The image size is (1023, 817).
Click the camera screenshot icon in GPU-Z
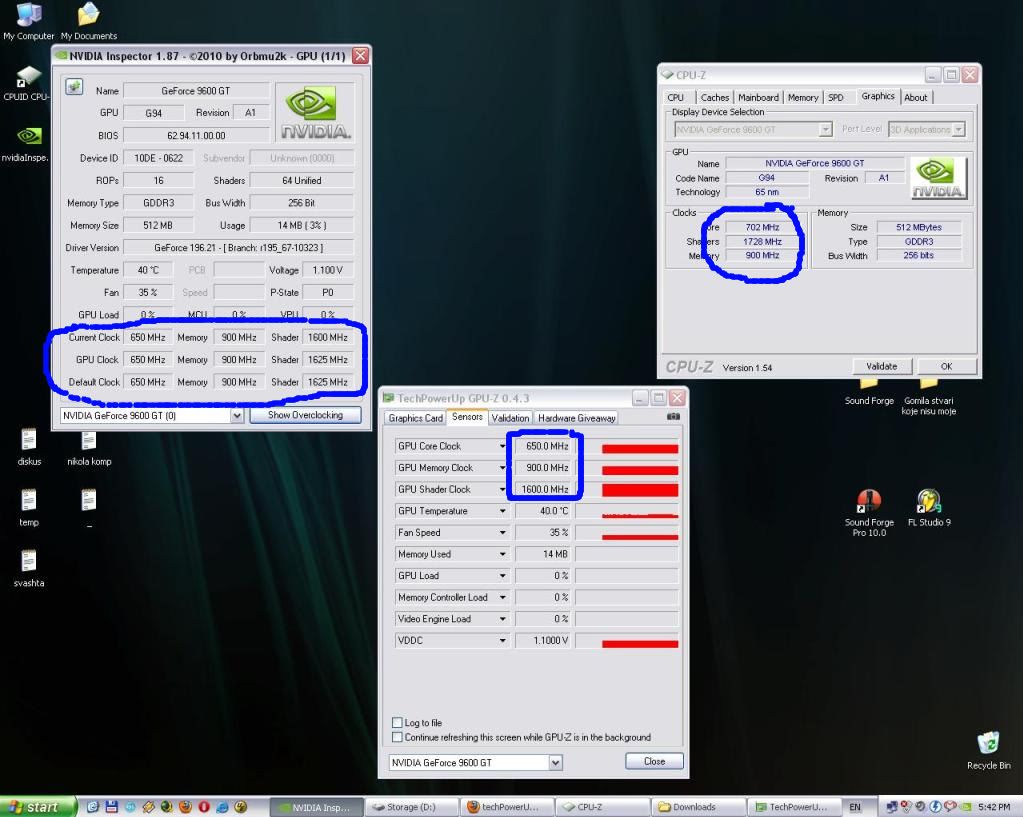click(x=673, y=416)
